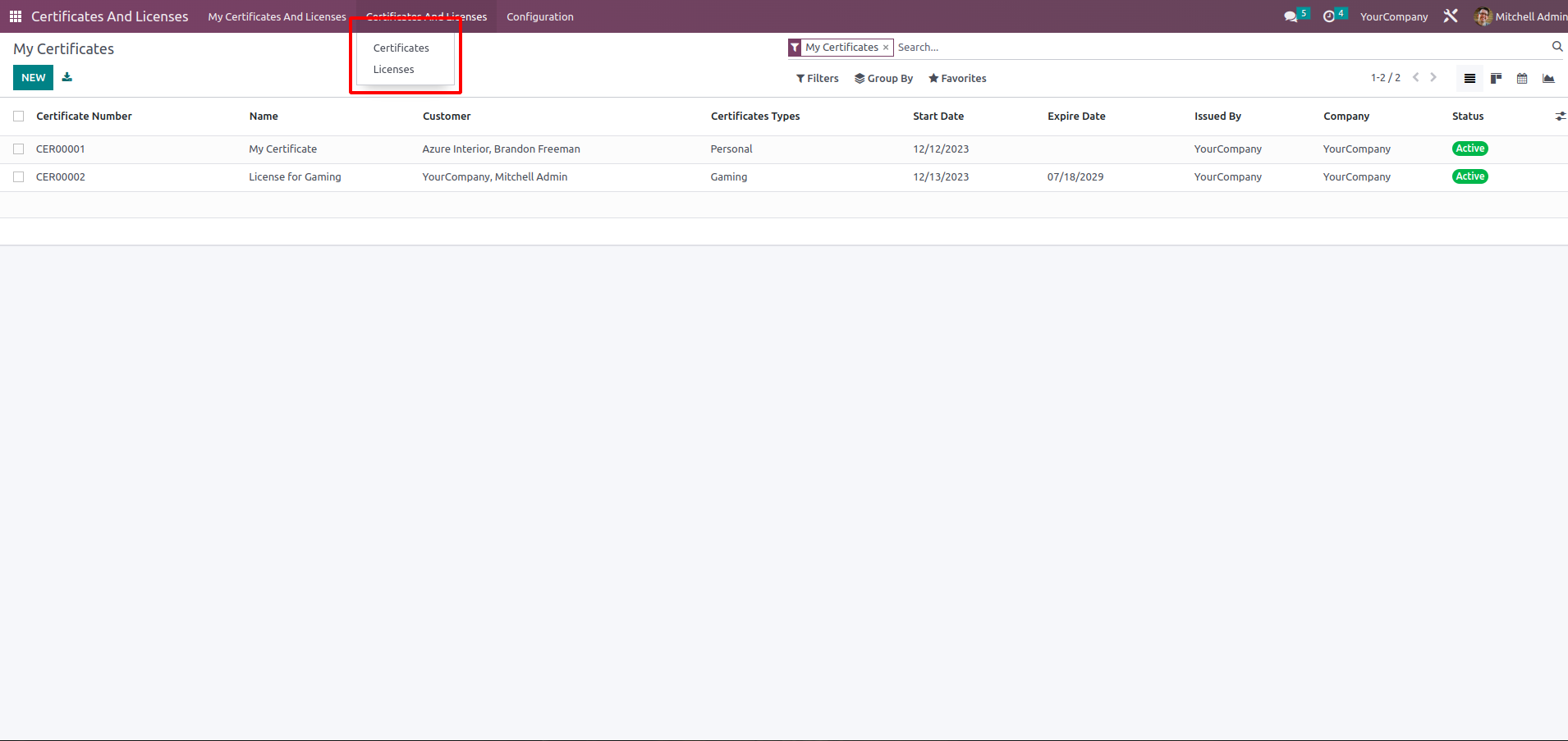Click the My Certificate name cell

click(x=283, y=149)
